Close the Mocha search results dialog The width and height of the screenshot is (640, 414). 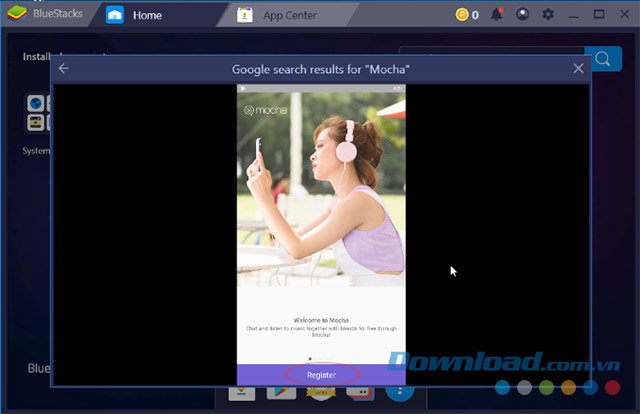coord(578,68)
